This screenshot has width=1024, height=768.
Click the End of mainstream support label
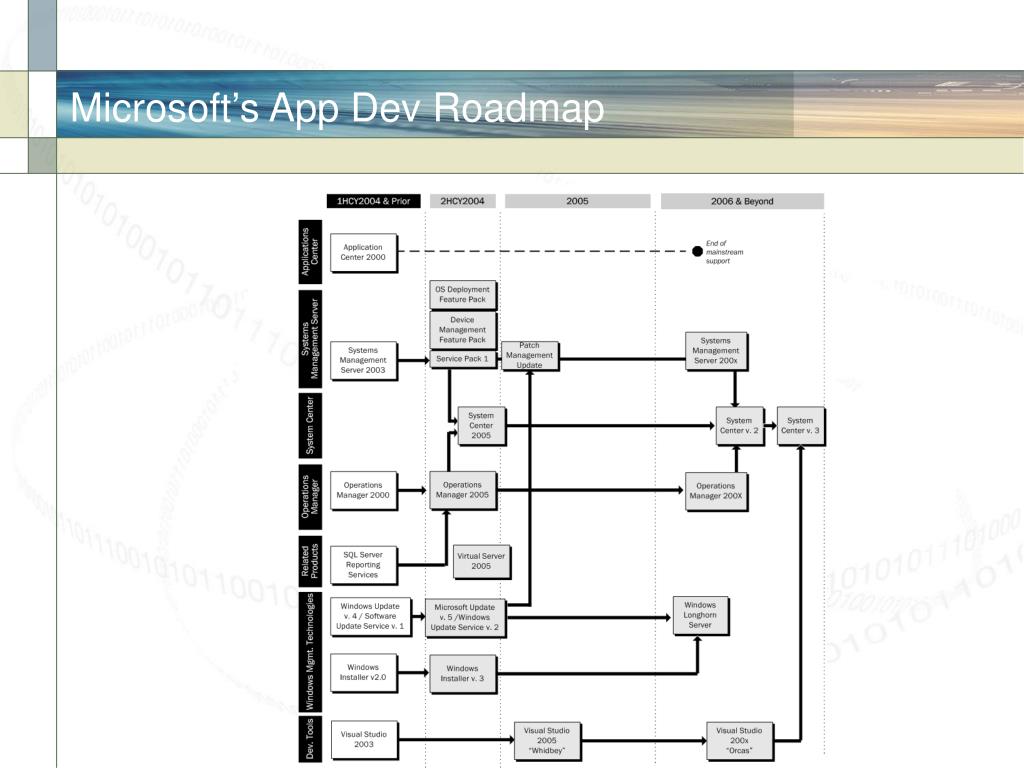point(724,252)
